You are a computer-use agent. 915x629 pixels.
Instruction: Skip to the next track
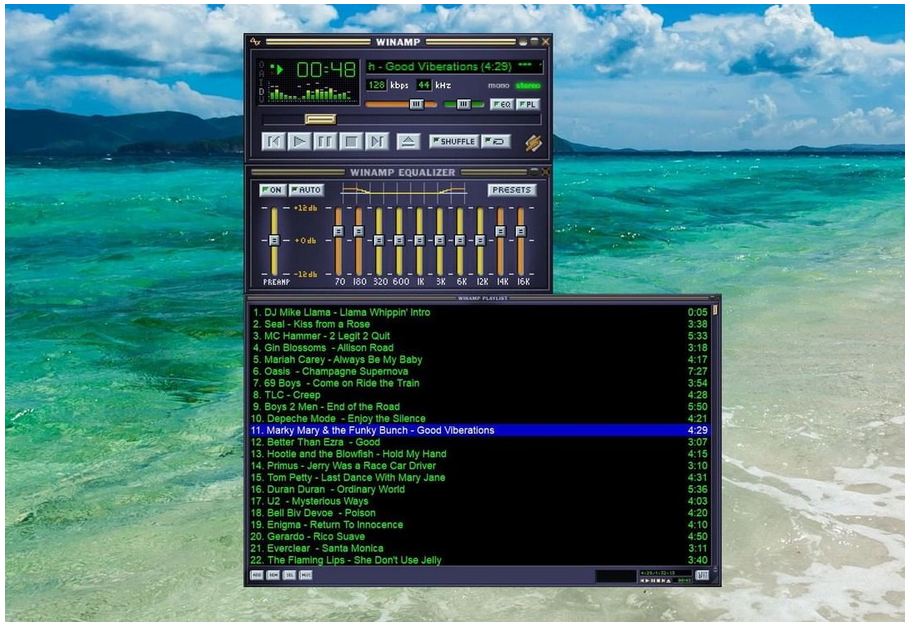[x=376, y=141]
